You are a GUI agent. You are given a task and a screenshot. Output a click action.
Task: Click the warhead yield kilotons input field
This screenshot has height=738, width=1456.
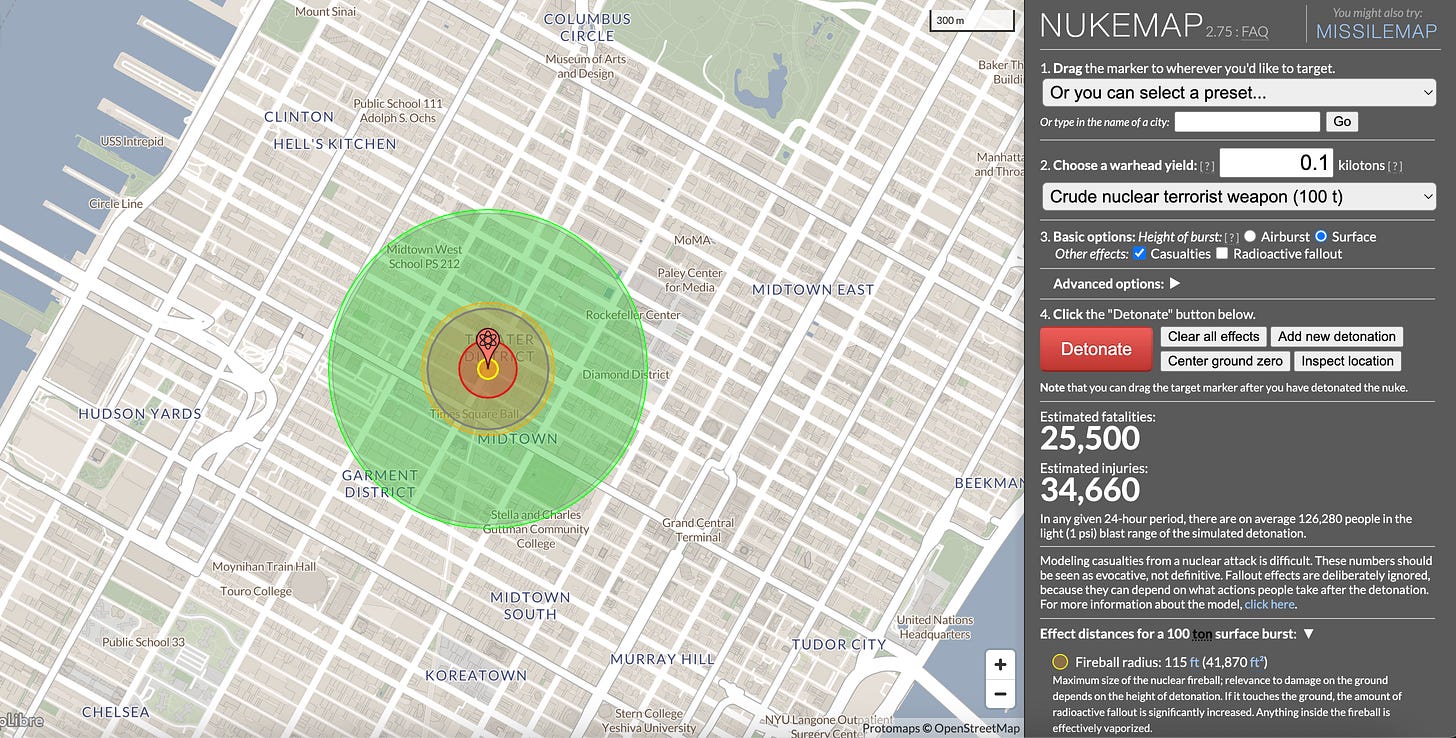pyautogui.click(x=1276, y=163)
